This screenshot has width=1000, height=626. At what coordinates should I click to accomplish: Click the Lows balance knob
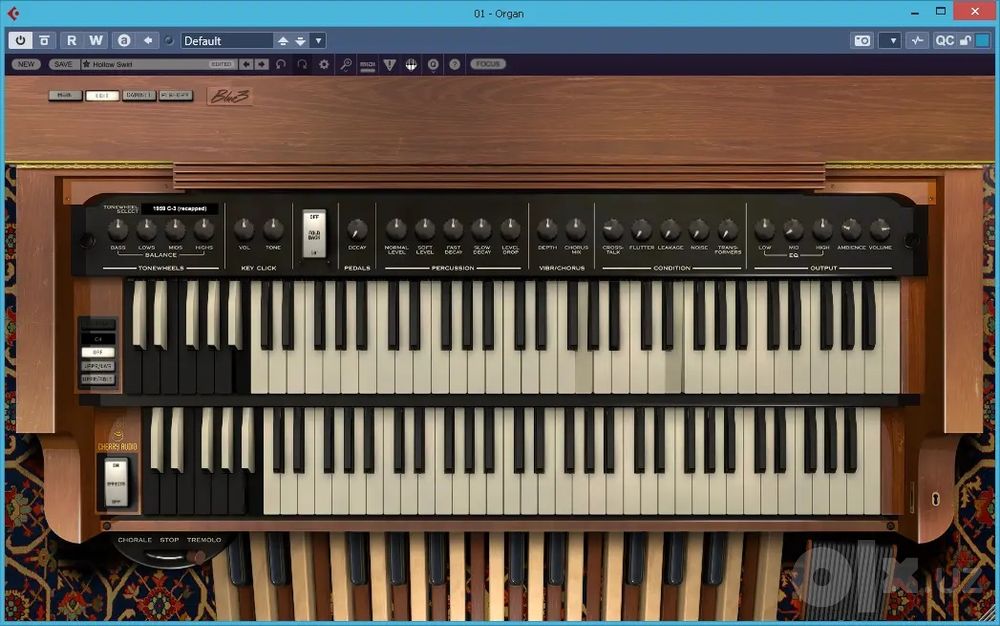(147, 229)
